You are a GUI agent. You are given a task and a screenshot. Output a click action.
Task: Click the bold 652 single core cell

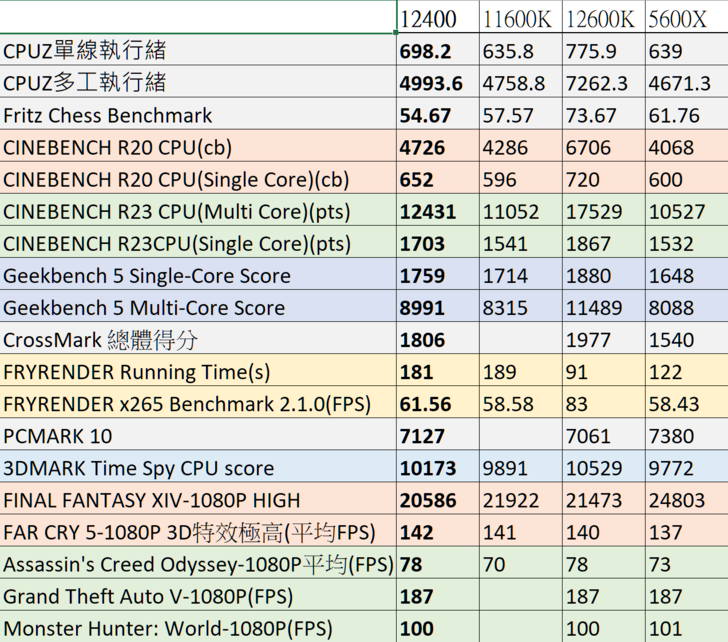438,177
